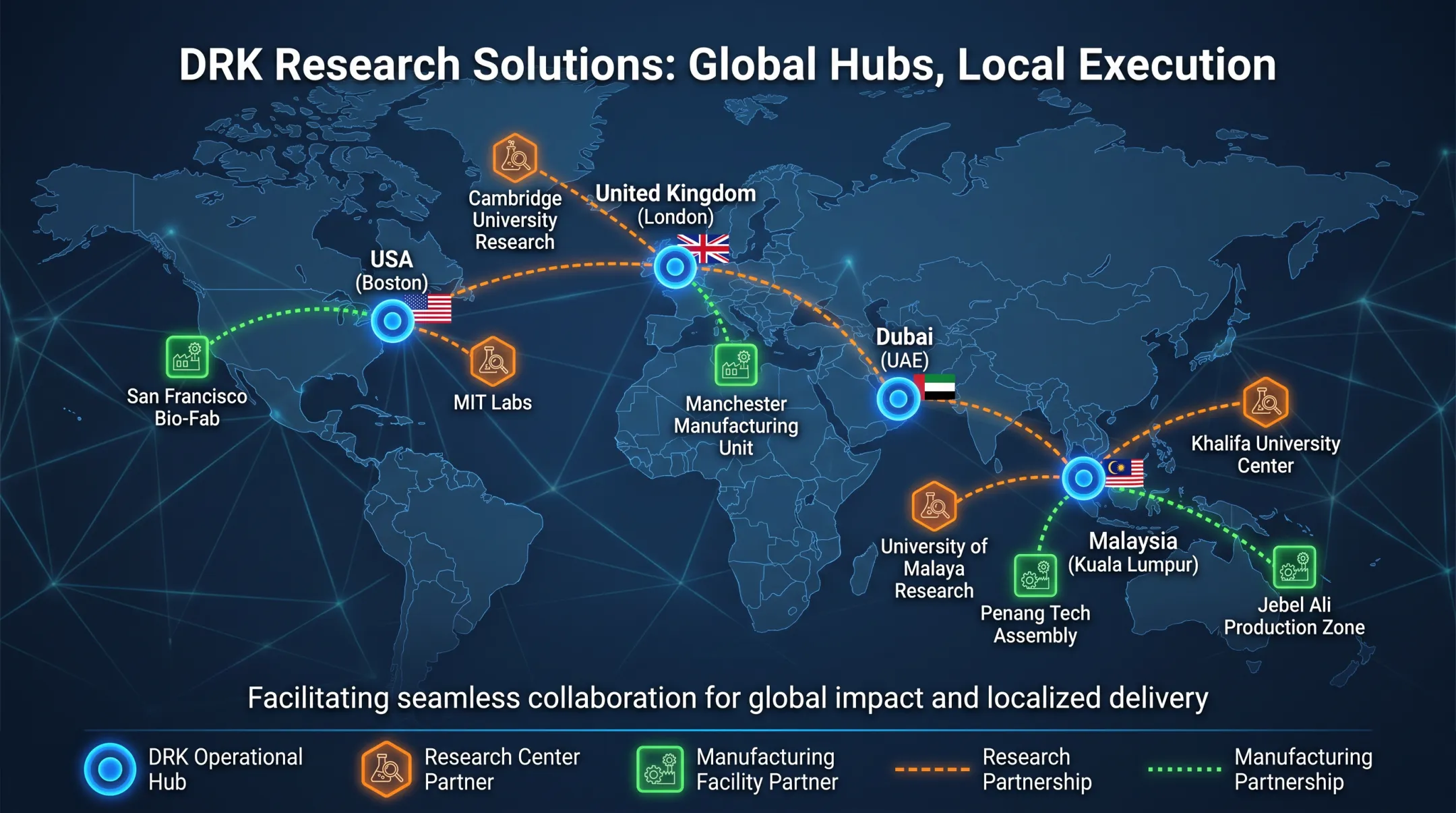
Task: Click the 'Manufacturing Facility Partner' legend text
Action: [x=767, y=769]
